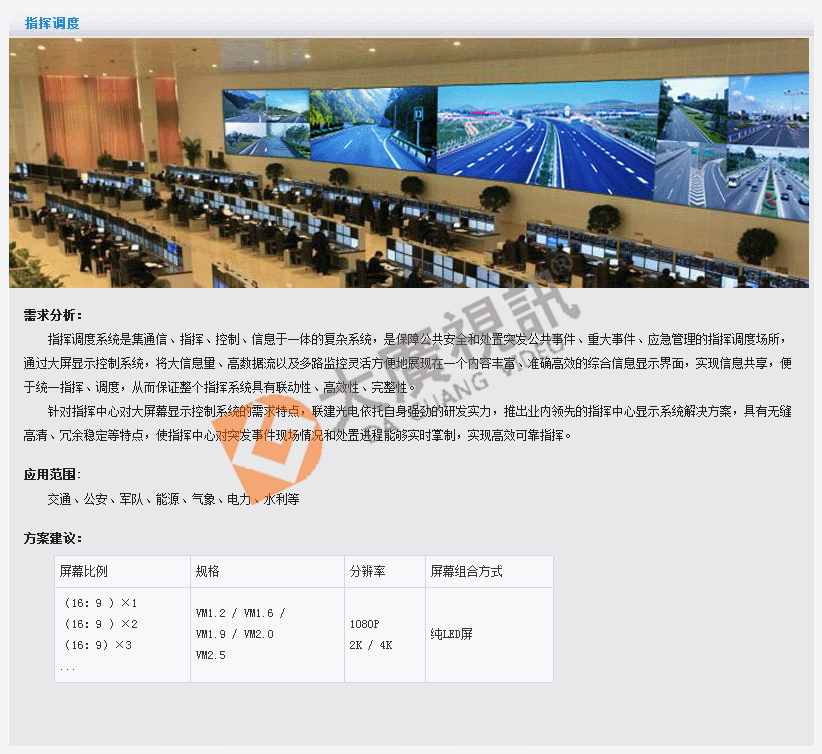Click the 屏幕比例 table header
This screenshot has width=822, height=754.
pyautogui.click(x=84, y=572)
